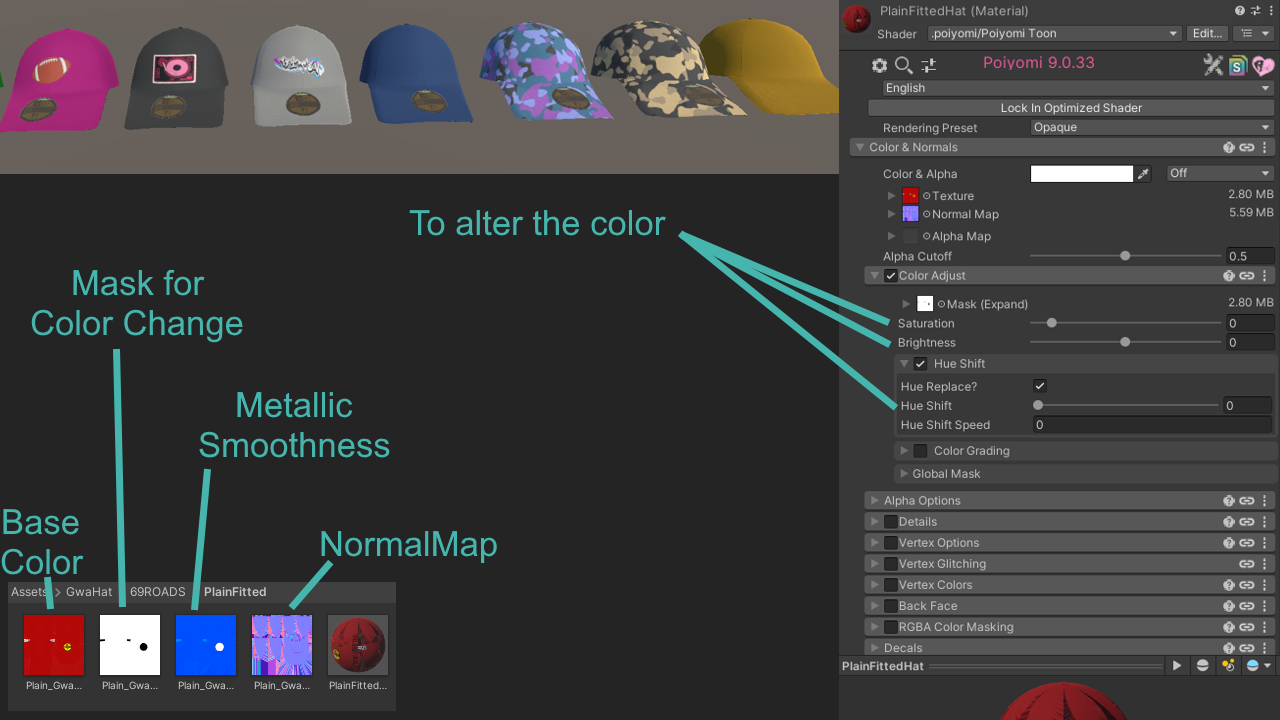Click the Lock In Optimized Shader button
This screenshot has width=1280, height=720.
pyautogui.click(x=1071, y=108)
